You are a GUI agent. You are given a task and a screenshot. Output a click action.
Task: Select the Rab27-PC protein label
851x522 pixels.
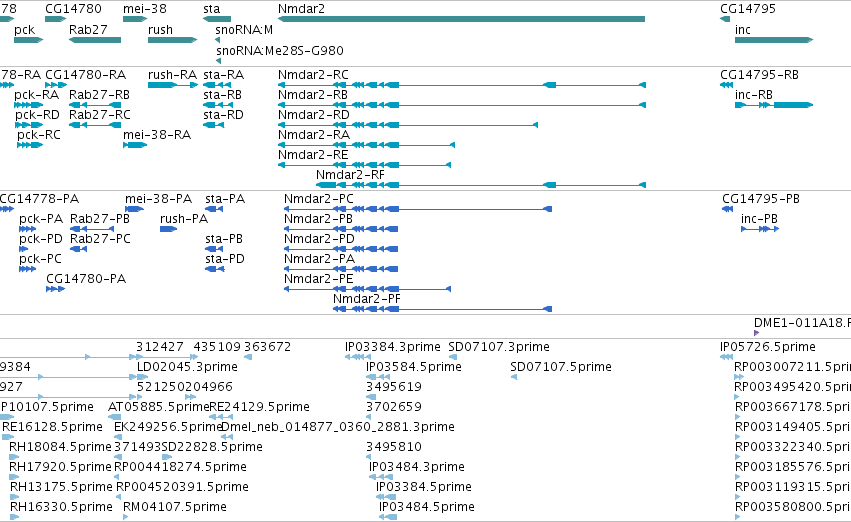point(100,239)
